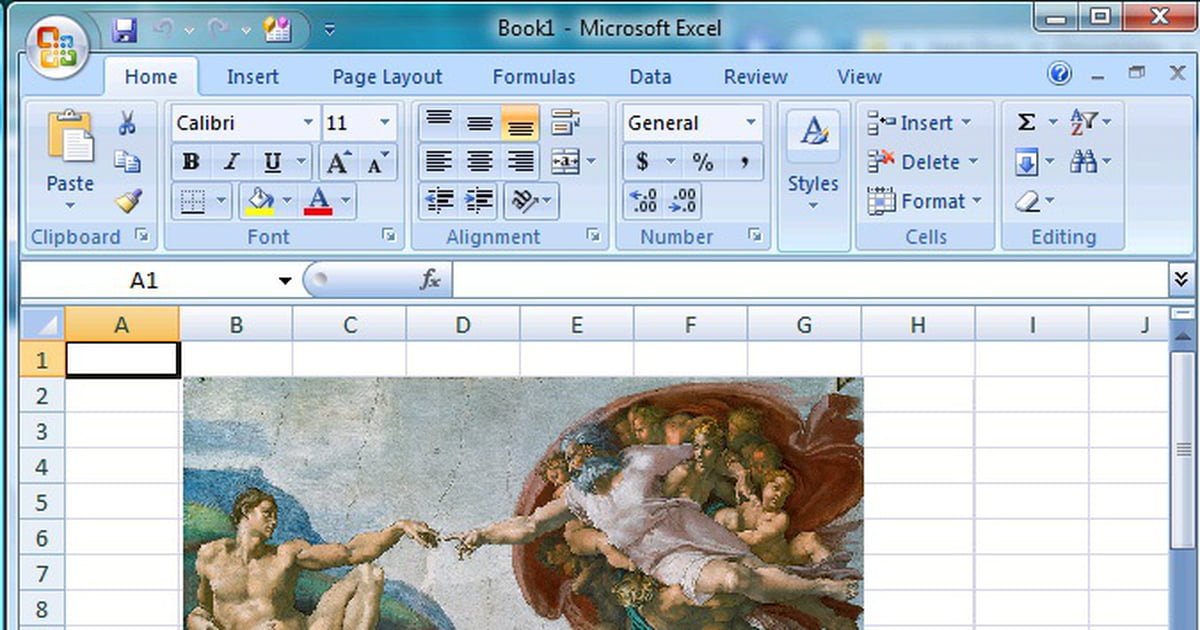
Task: Click the Select All corner button
Action: (42, 324)
